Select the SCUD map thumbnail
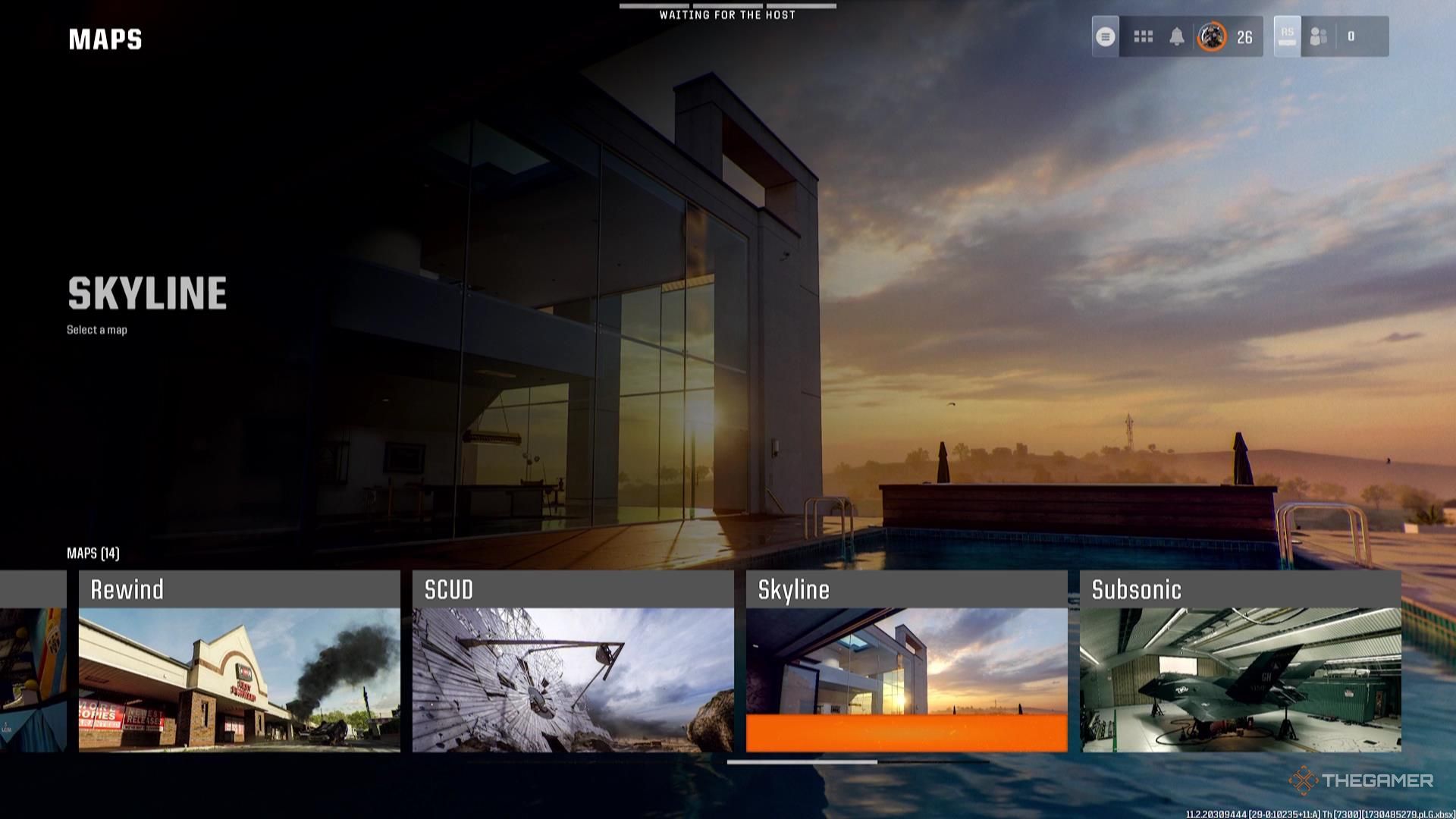The image size is (1456, 819). pos(573,679)
